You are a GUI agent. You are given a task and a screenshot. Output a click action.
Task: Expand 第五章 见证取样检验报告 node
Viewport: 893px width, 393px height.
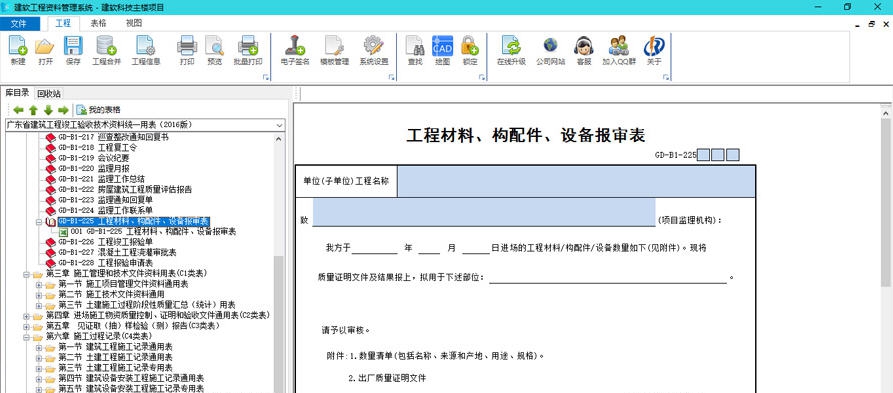pyautogui.click(x=26, y=326)
